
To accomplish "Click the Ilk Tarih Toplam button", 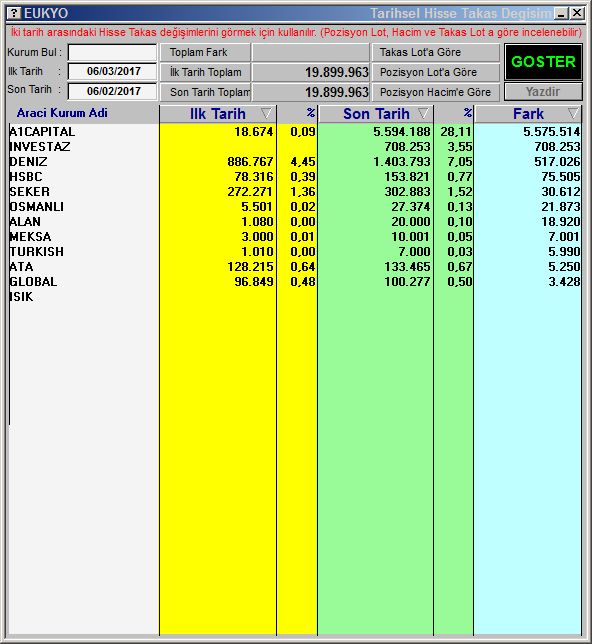I will pos(205,72).
